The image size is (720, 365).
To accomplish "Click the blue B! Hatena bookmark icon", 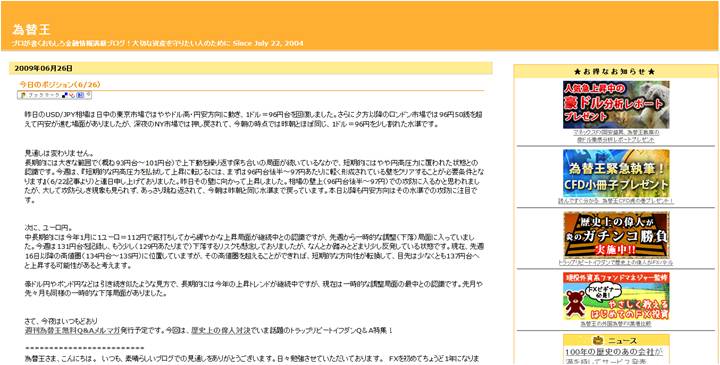I will pyautogui.click(x=80, y=95).
